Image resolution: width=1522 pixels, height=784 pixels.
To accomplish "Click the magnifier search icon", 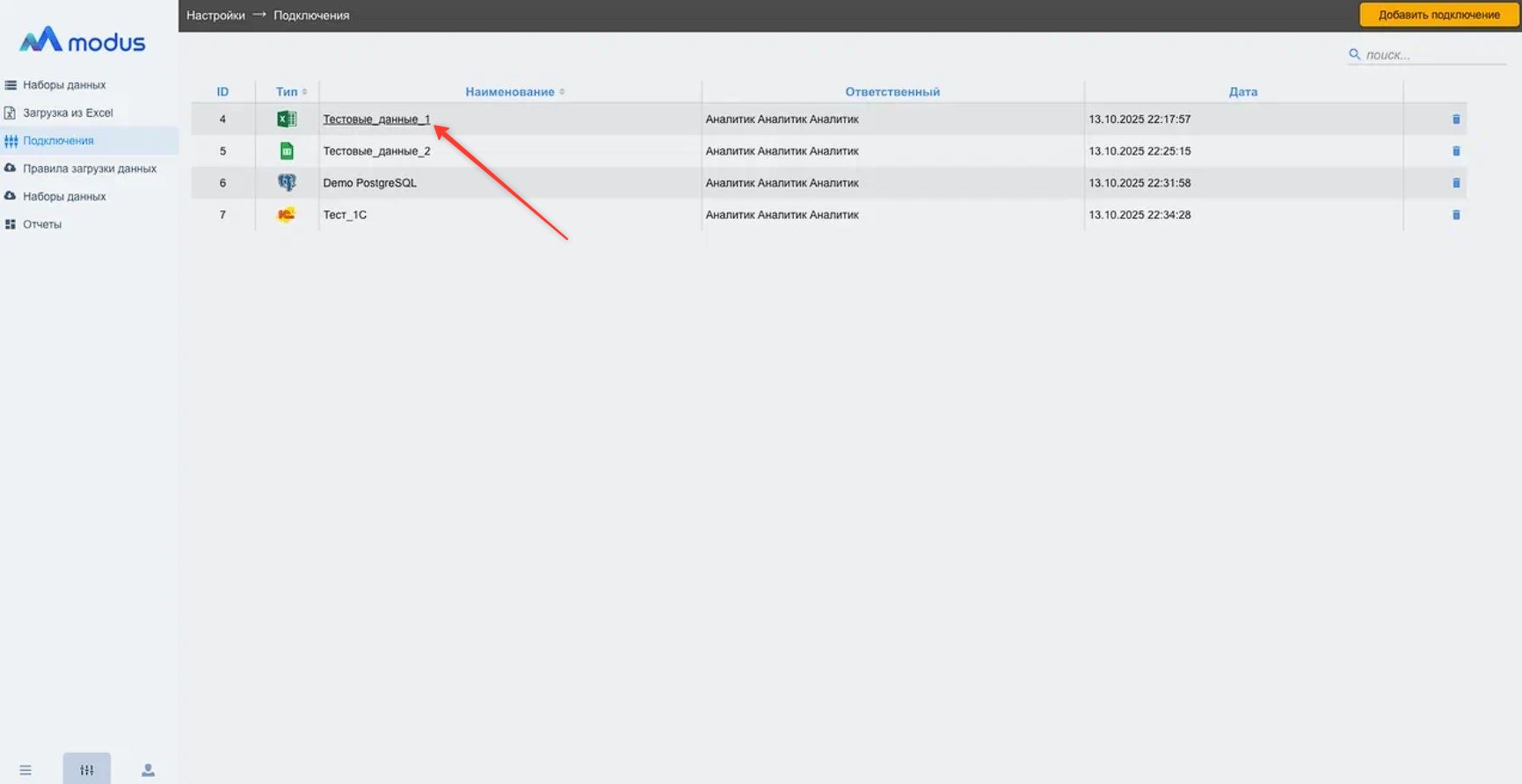I will pos(1354,54).
